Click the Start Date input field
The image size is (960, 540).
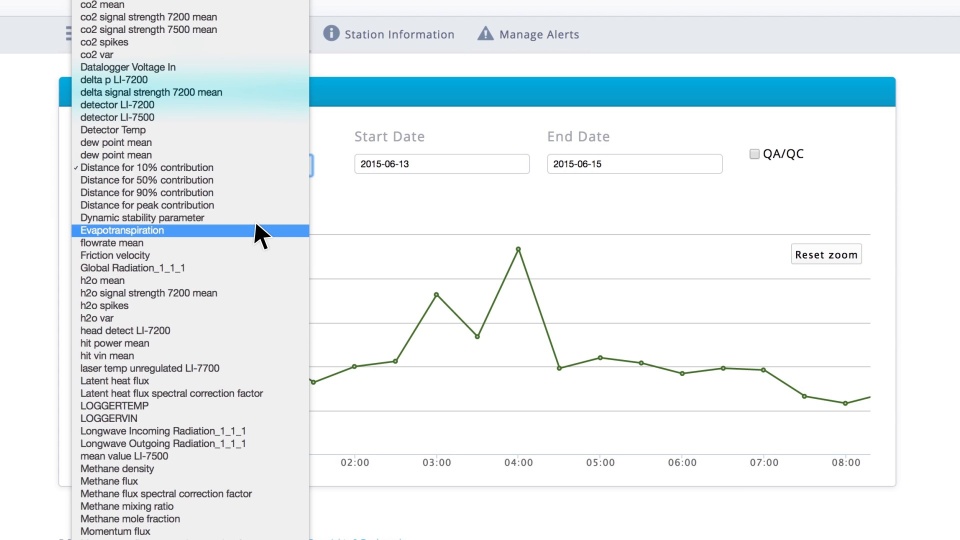click(x=441, y=164)
